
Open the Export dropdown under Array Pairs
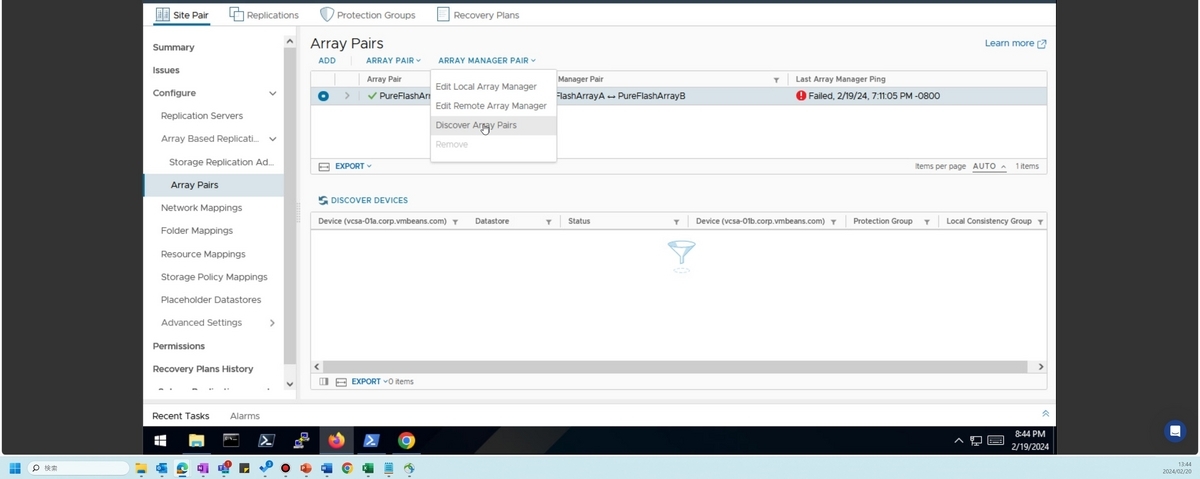353,167
